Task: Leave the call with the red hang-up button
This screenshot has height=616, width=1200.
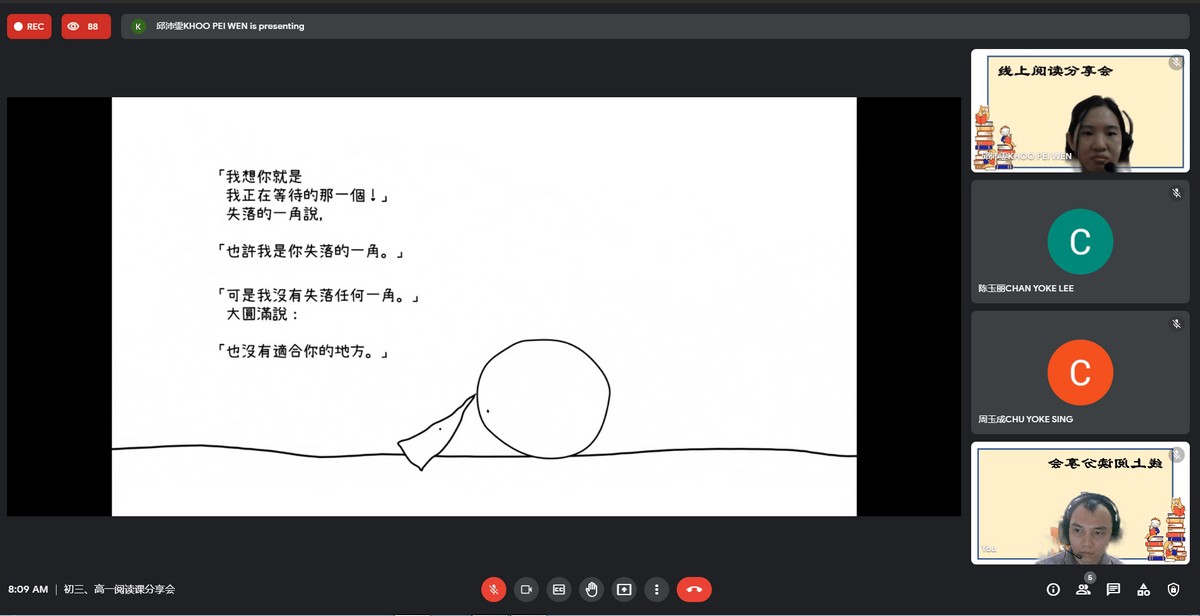Action: (694, 589)
